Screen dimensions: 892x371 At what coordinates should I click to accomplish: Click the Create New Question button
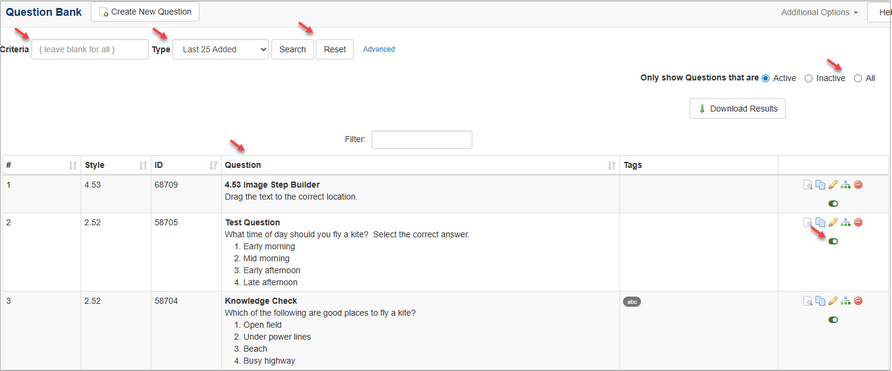tap(145, 11)
